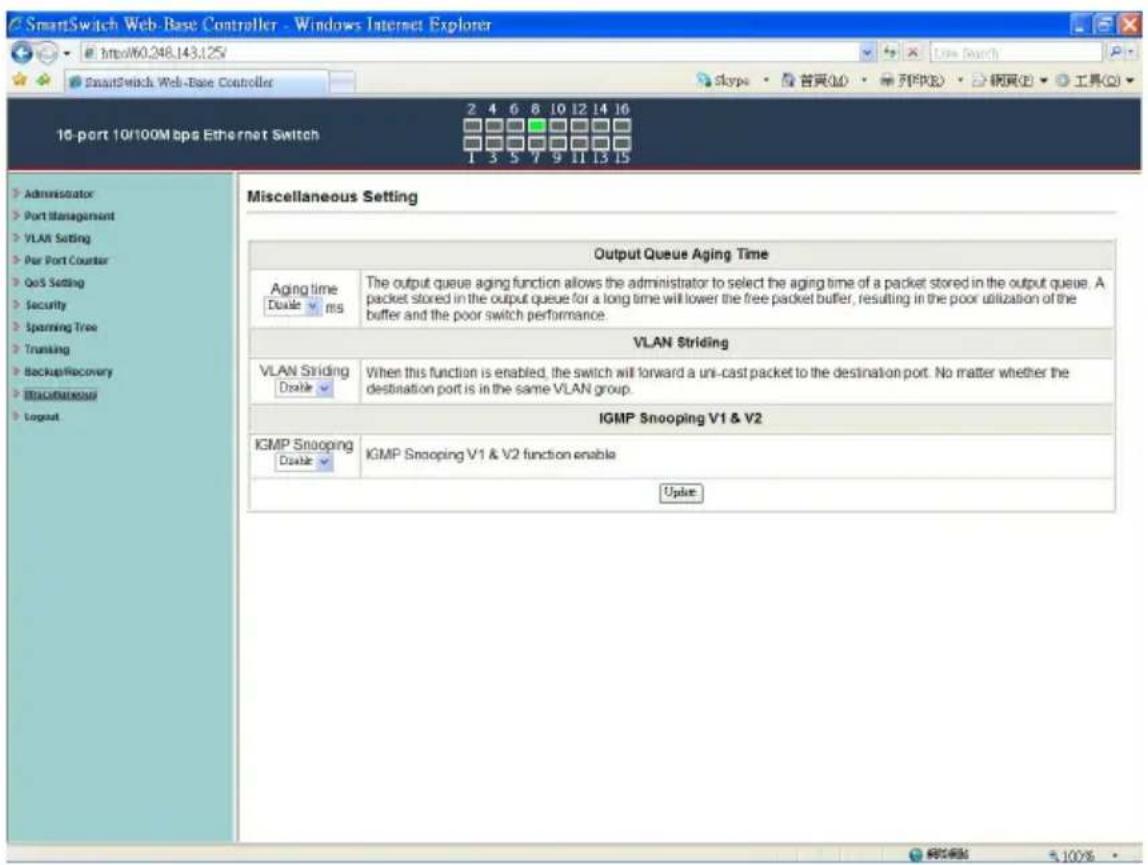Click the Miscellaneous Setting heading text
Screen dimensions: 1148x865
(332, 196)
